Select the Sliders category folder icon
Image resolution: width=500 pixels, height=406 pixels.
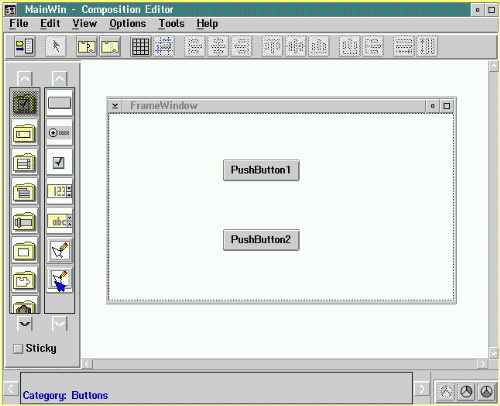pyautogui.click(x=25, y=221)
